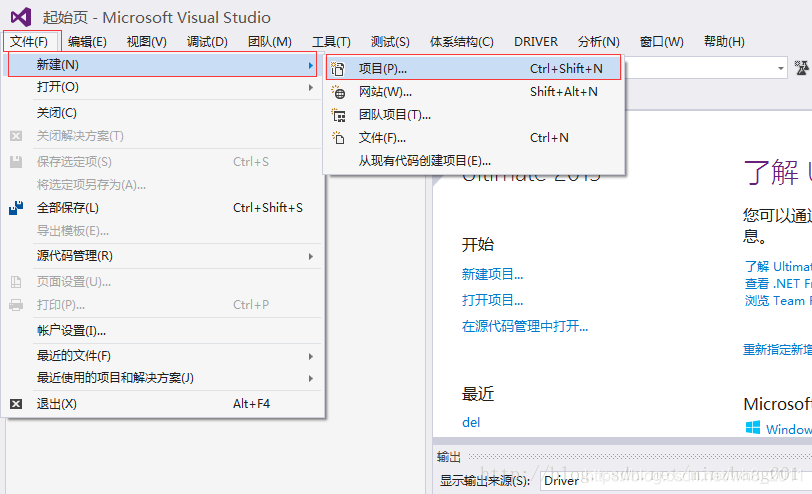This screenshot has width=812, height=494.
Task: Click the Page Setup icon in menu
Action: [16, 282]
